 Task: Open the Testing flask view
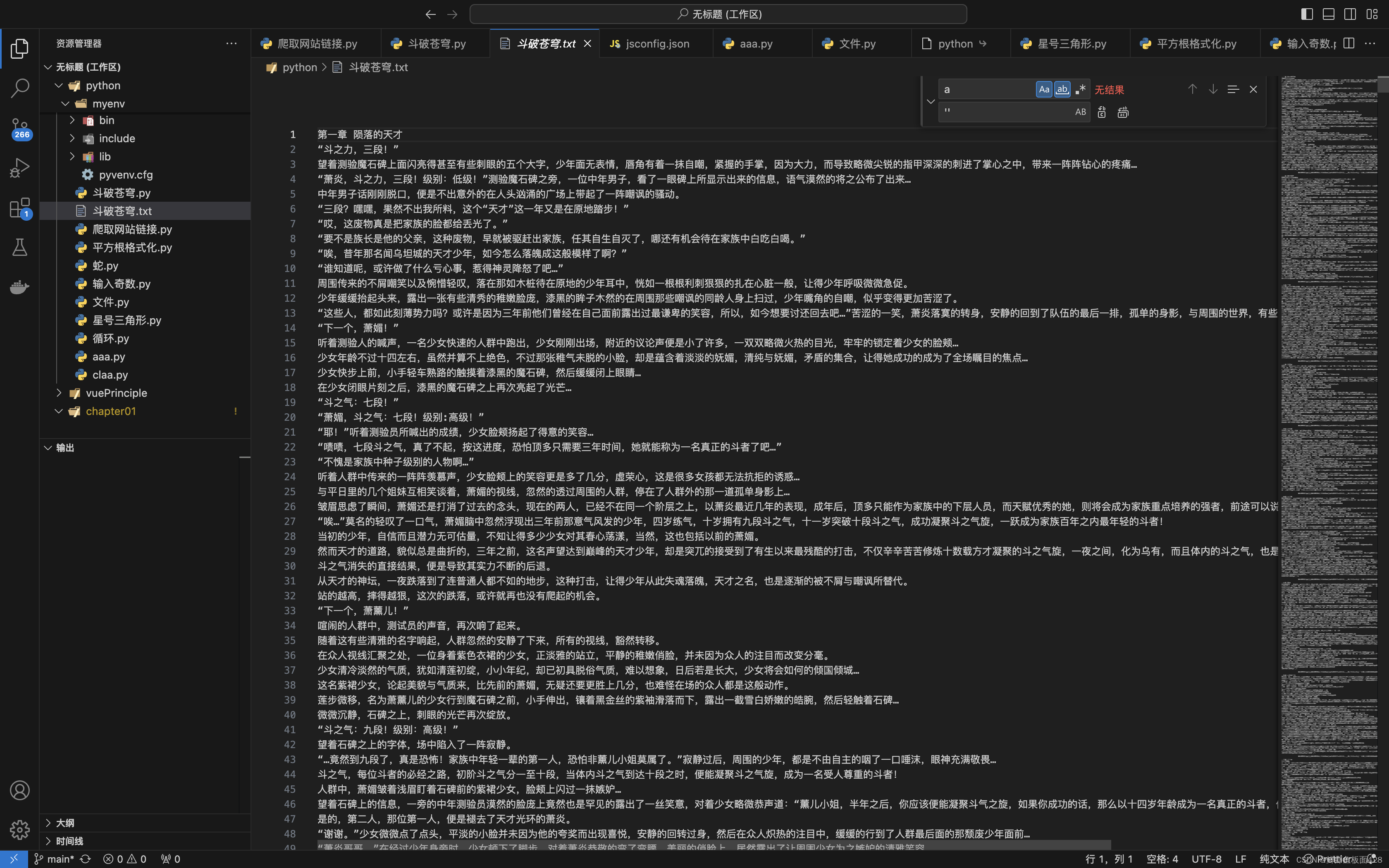click(19, 248)
